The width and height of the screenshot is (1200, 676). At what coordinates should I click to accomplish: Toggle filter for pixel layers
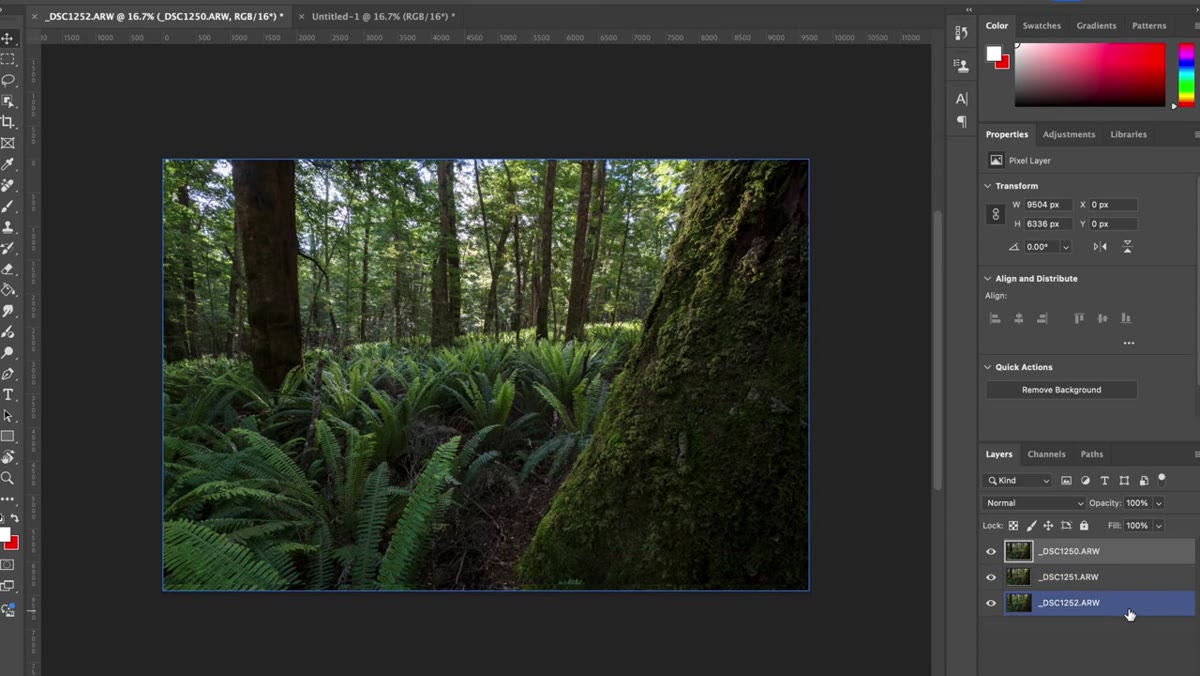(1066, 481)
